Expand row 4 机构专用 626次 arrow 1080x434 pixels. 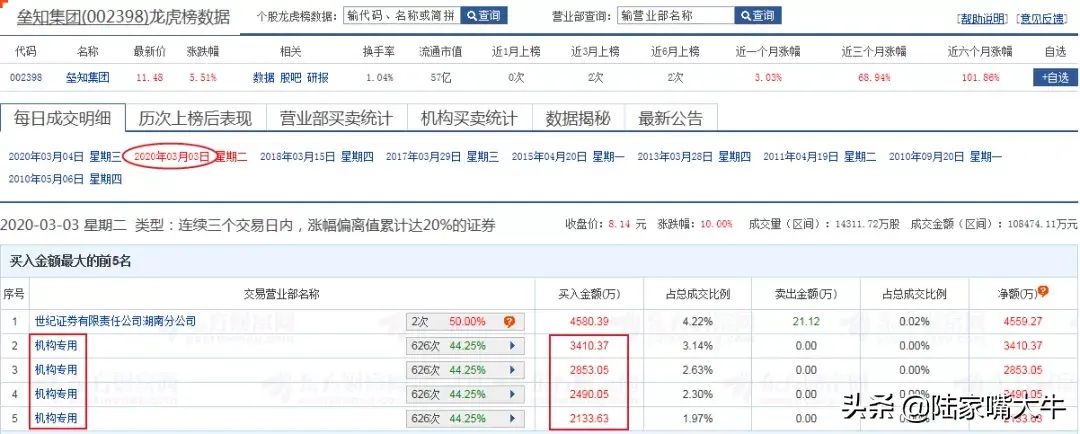pos(513,393)
